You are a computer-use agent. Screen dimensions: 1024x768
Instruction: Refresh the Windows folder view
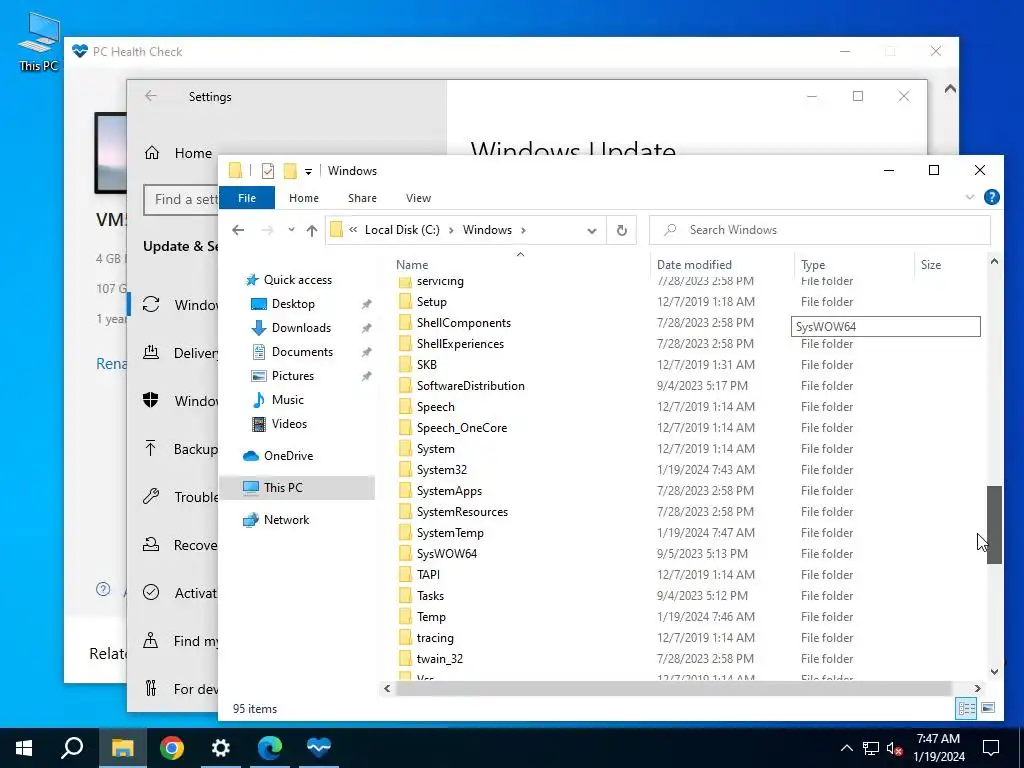pyautogui.click(x=622, y=230)
